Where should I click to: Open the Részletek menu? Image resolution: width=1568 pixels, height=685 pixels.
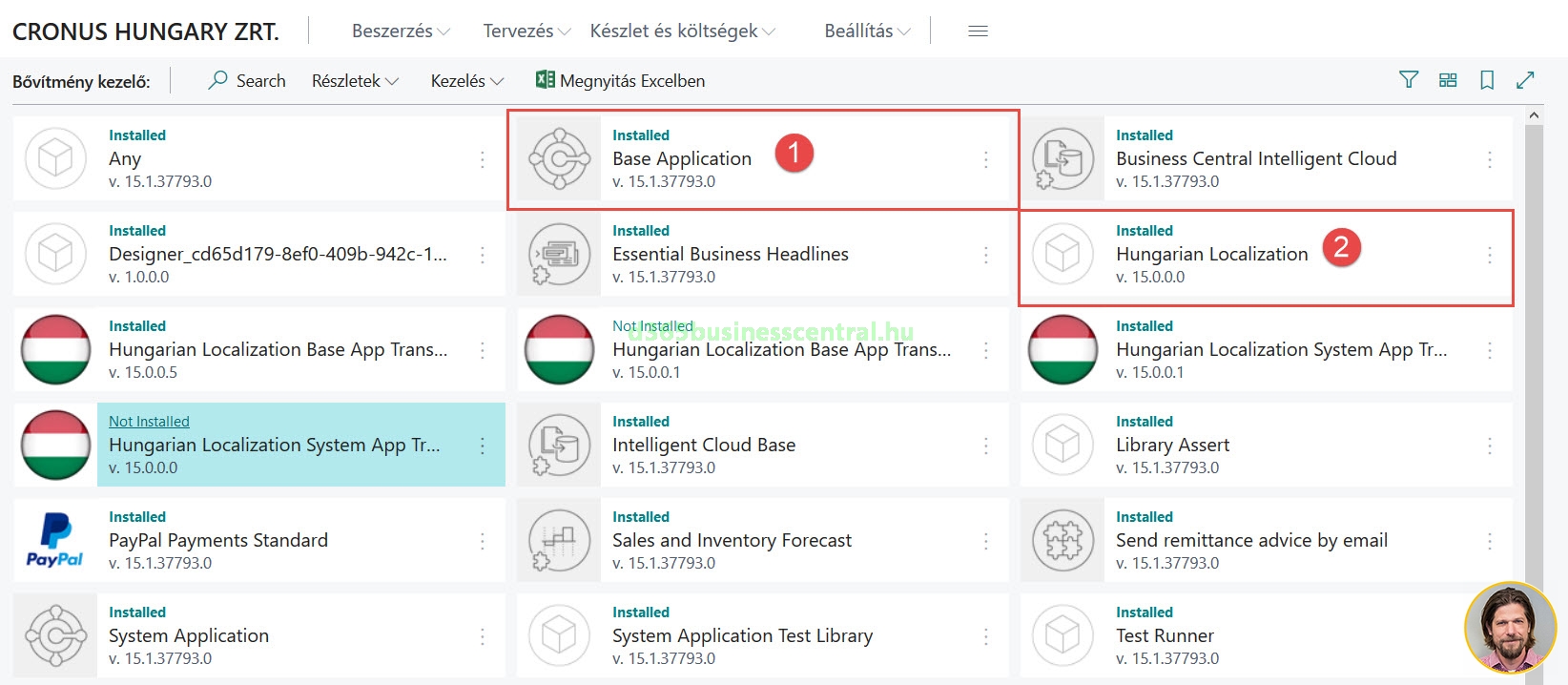(x=354, y=81)
